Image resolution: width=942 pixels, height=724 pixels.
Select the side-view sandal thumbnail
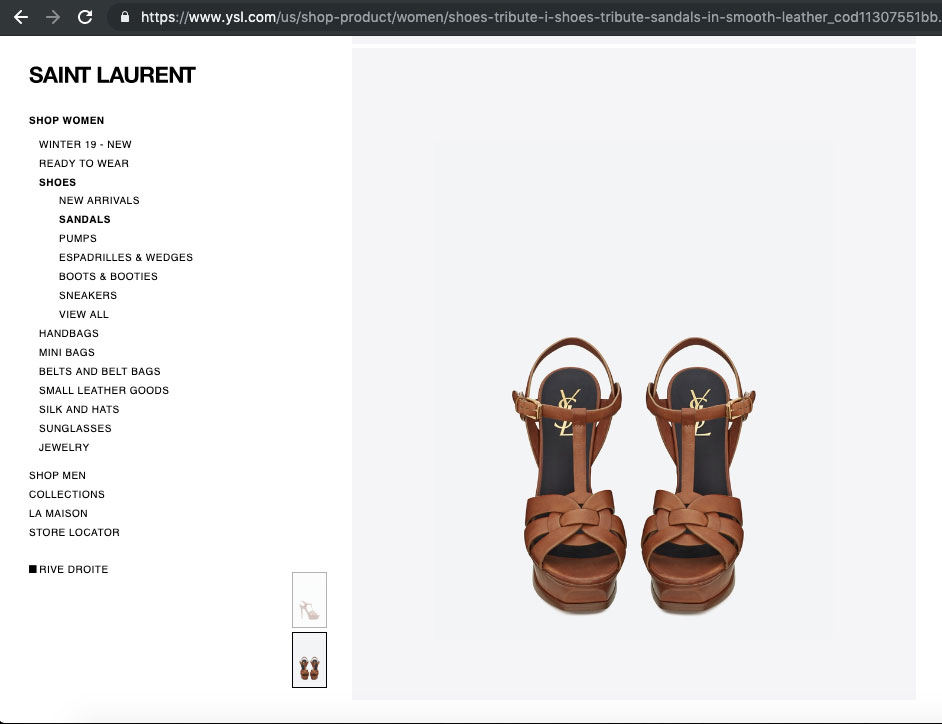click(309, 600)
